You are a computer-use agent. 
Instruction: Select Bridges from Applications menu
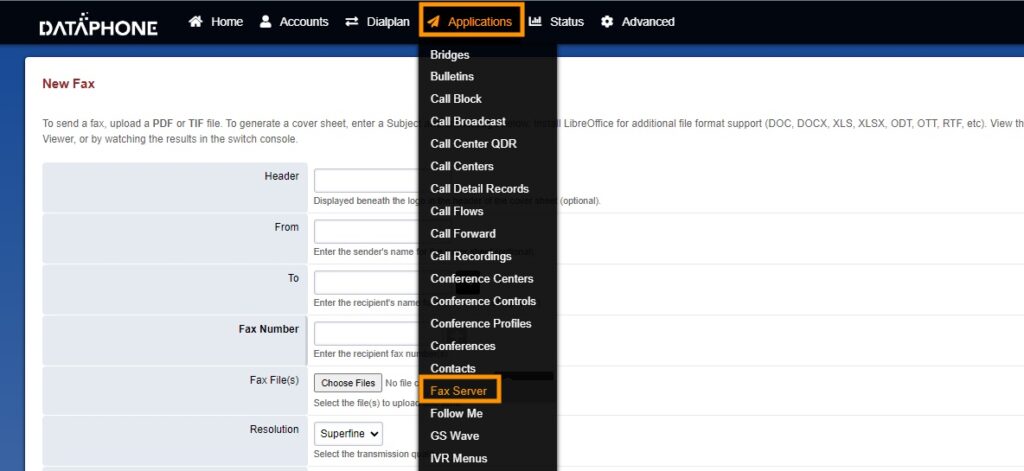[449, 55]
